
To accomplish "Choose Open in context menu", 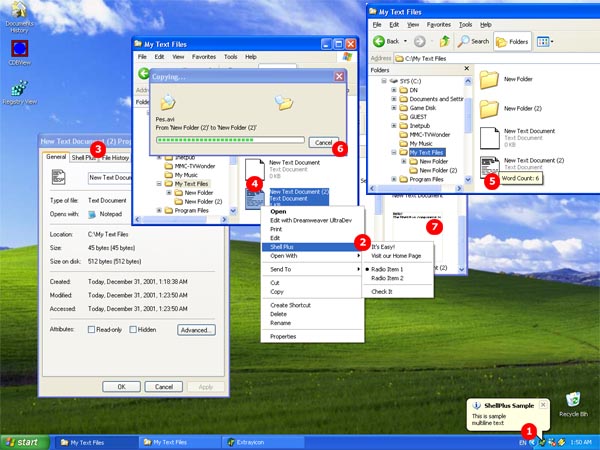I will [x=312, y=211].
